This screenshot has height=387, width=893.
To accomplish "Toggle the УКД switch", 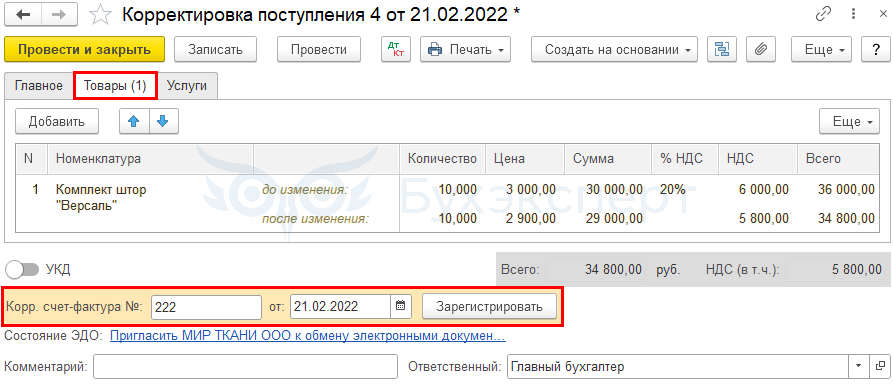I will 22,270.
